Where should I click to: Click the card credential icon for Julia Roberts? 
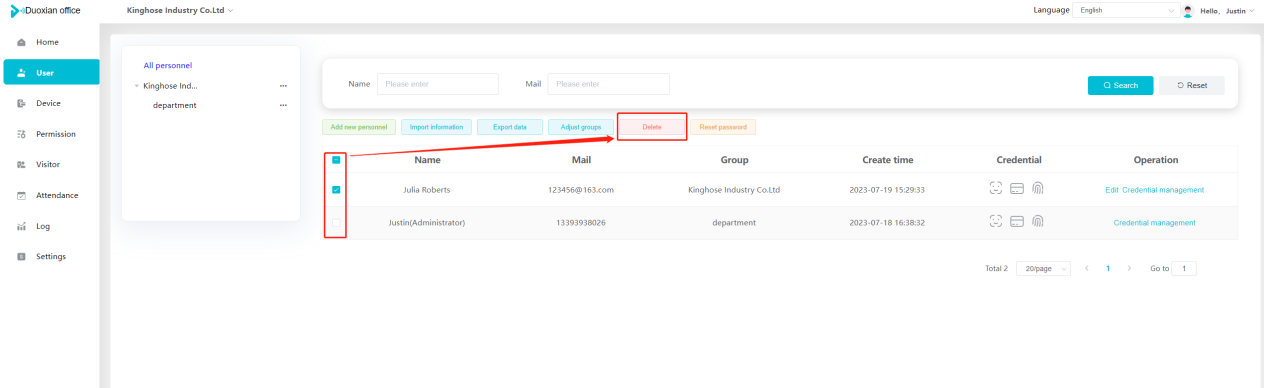pyautogui.click(x=1017, y=189)
